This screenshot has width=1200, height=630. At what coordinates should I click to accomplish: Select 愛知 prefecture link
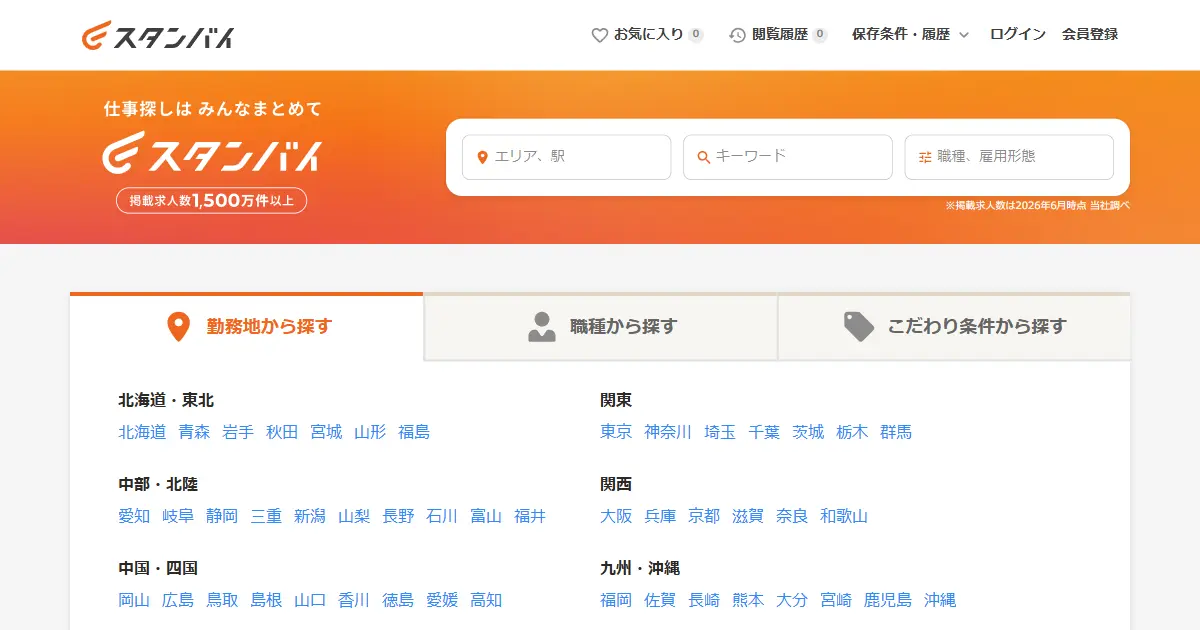click(x=134, y=516)
